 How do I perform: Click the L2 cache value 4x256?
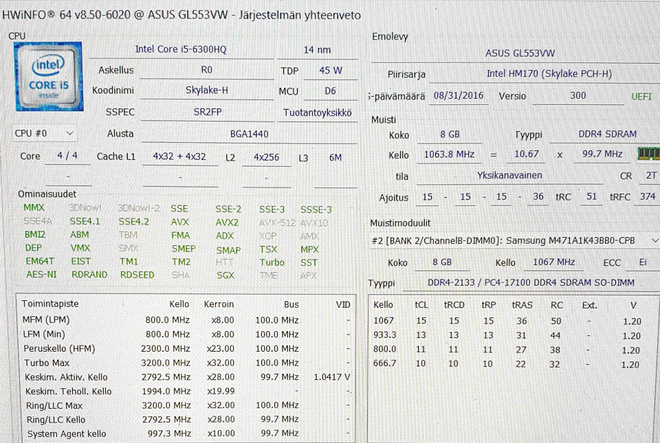pyautogui.click(x=266, y=157)
